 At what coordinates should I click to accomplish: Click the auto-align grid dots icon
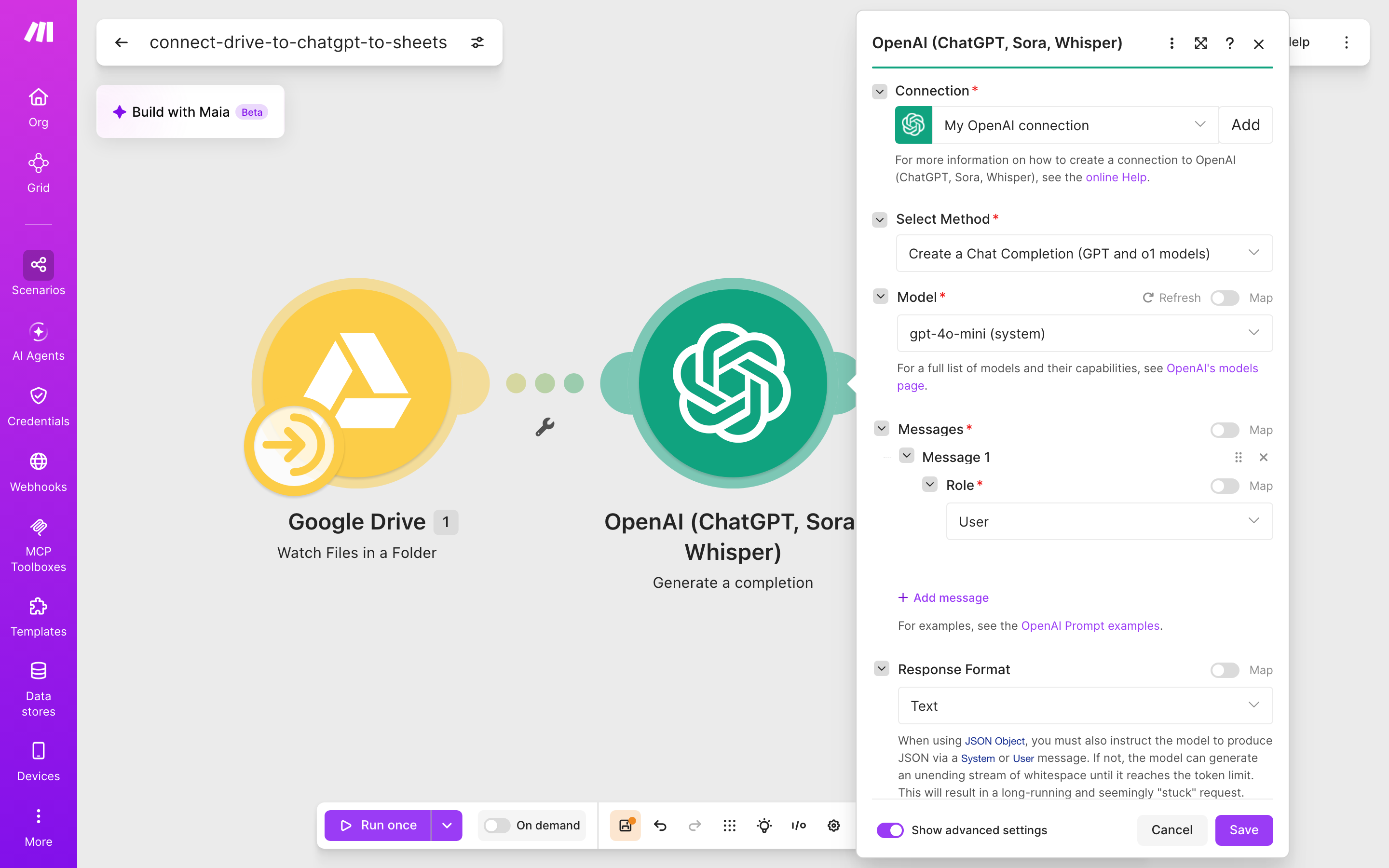click(730, 825)
